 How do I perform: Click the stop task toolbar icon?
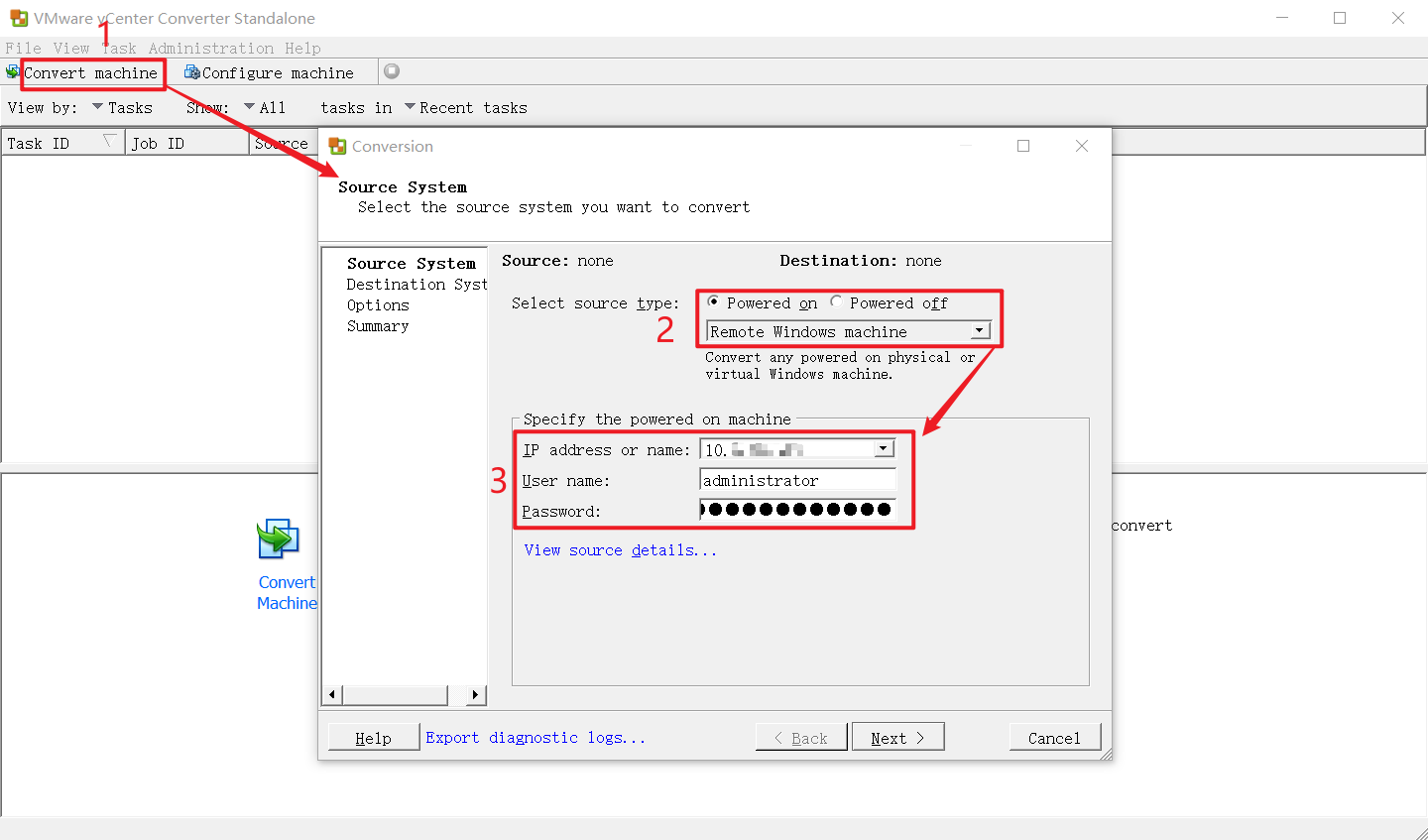tap(392, 71)
